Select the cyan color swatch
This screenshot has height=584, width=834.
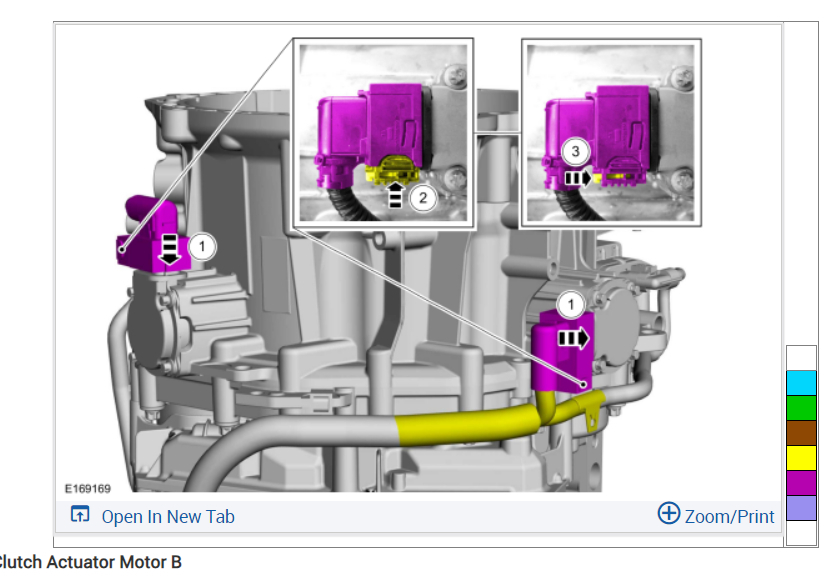point(801,383)
